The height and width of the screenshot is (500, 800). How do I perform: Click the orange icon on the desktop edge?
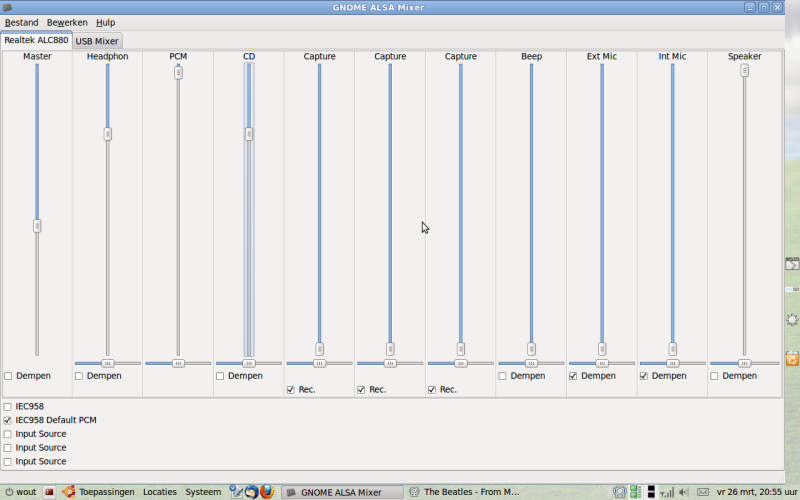[x=792, y=358]
